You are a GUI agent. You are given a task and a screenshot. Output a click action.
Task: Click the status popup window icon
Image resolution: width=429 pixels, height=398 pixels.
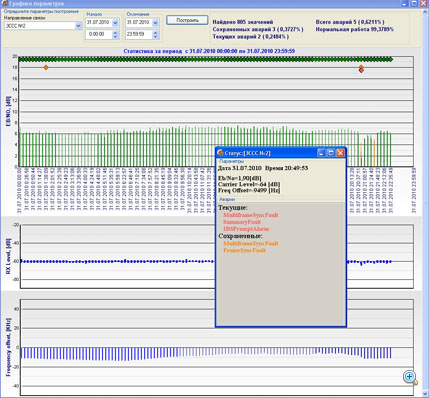(220, 153)
